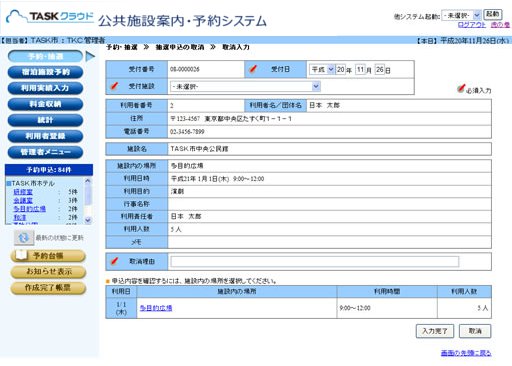Viewport: 512px width, 366px height.
Task: Click the 作成完了帳票 button
Action: (48, 288)
